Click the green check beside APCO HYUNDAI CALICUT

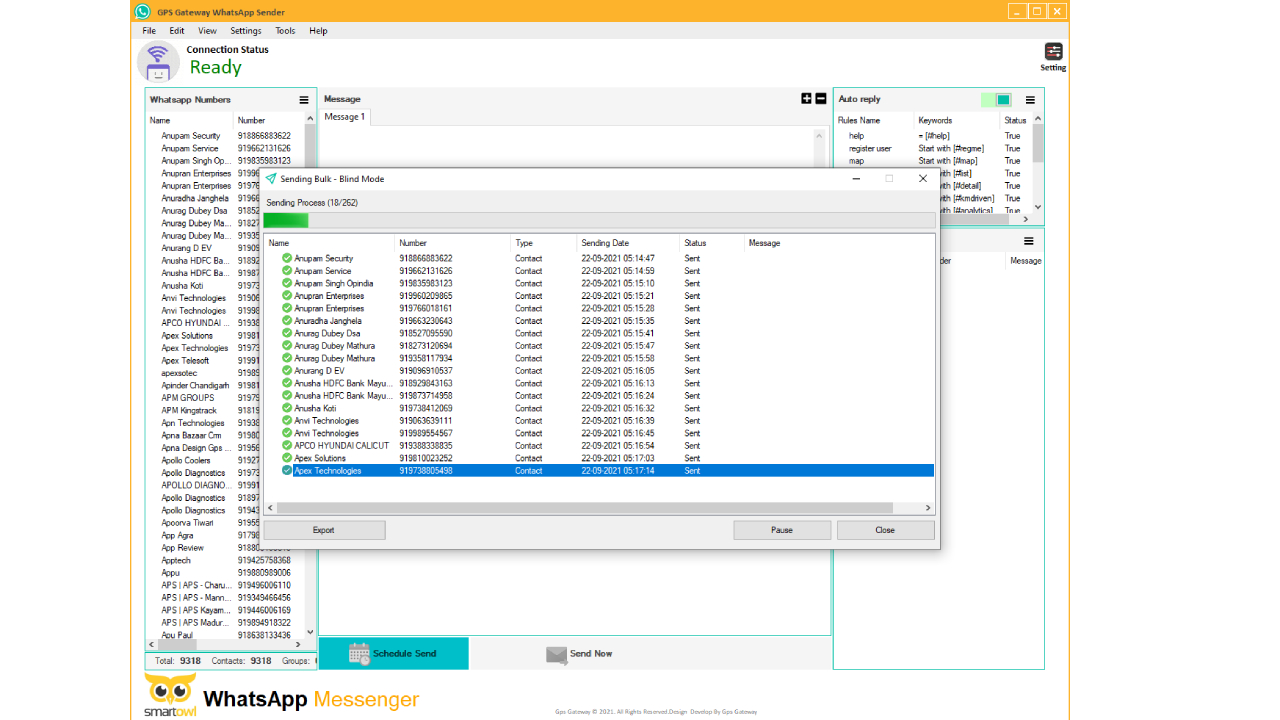[287, 446]
